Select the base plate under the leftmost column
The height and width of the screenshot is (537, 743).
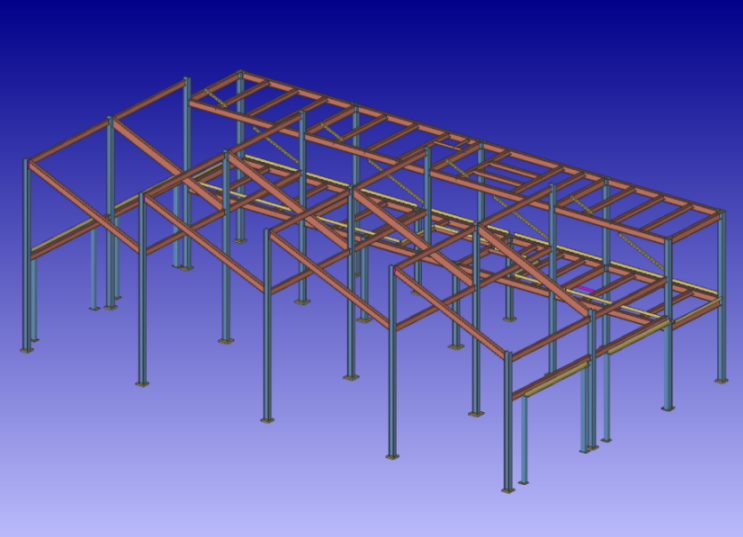point(27,350)
